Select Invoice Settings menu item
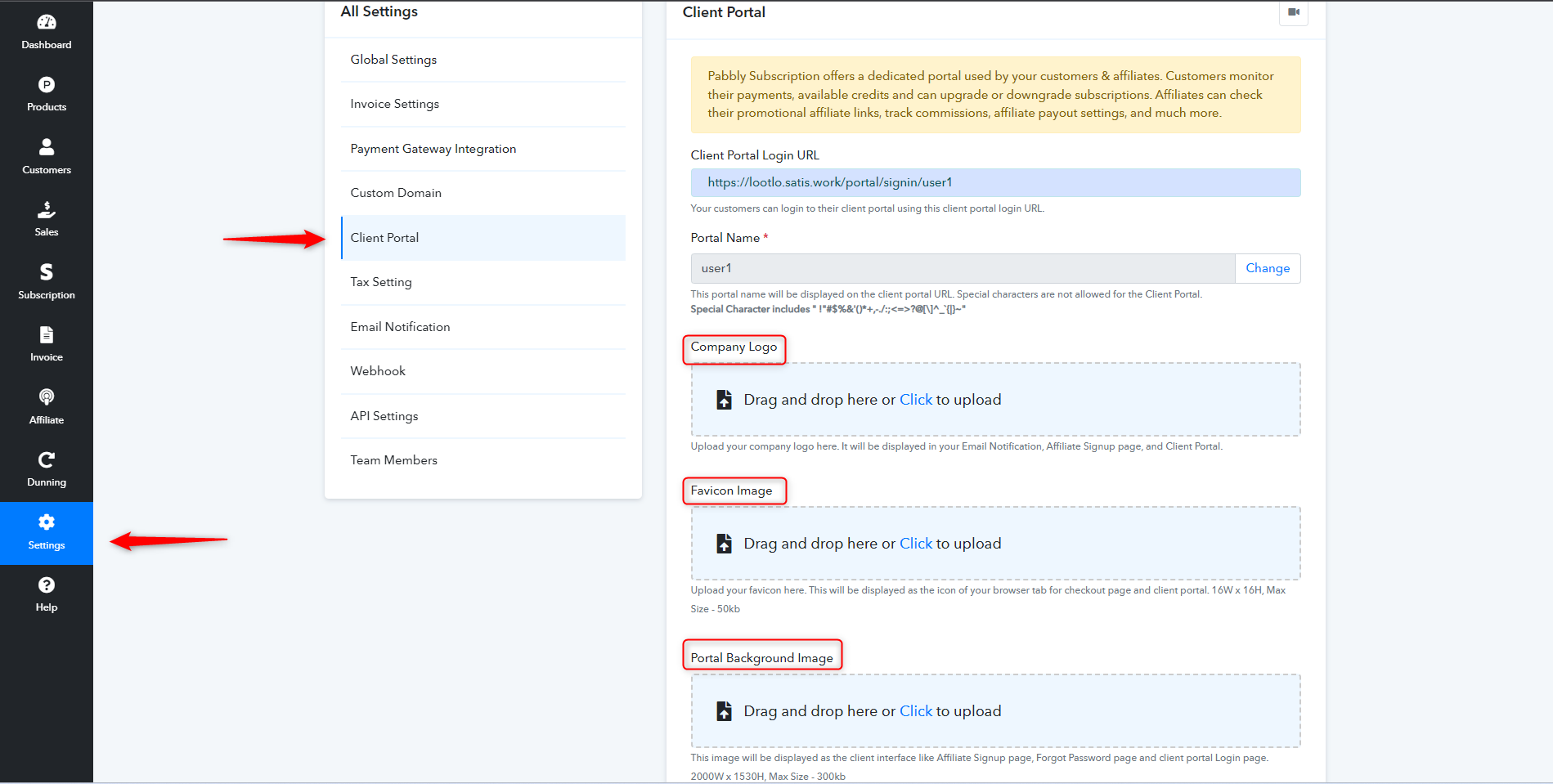Image resolution: width=1553 pixels, height=784 pixels. tap(483, 104)
